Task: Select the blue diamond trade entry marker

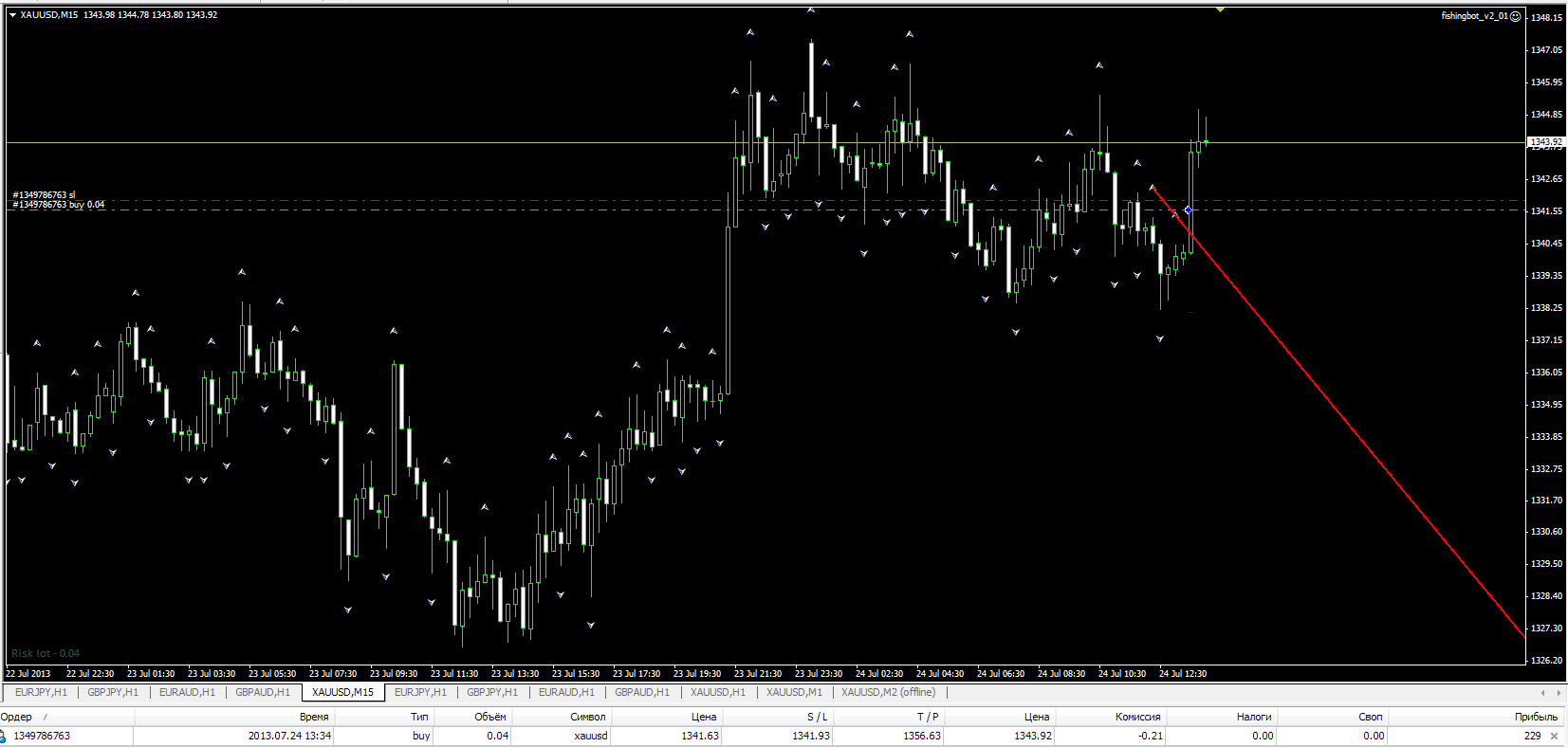Action: (x=1188, y=210)
